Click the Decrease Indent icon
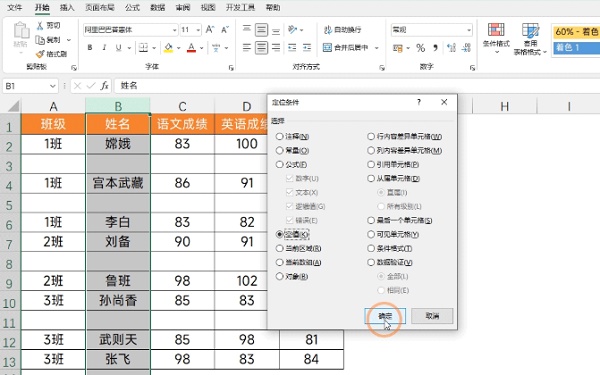 (x=292, y=47)
